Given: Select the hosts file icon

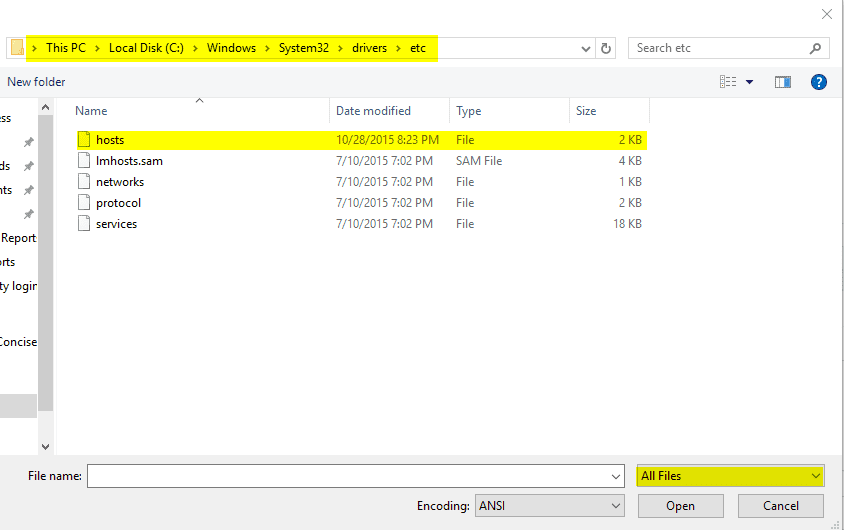Looking at the screenshot, I should (x=84, y=140).
